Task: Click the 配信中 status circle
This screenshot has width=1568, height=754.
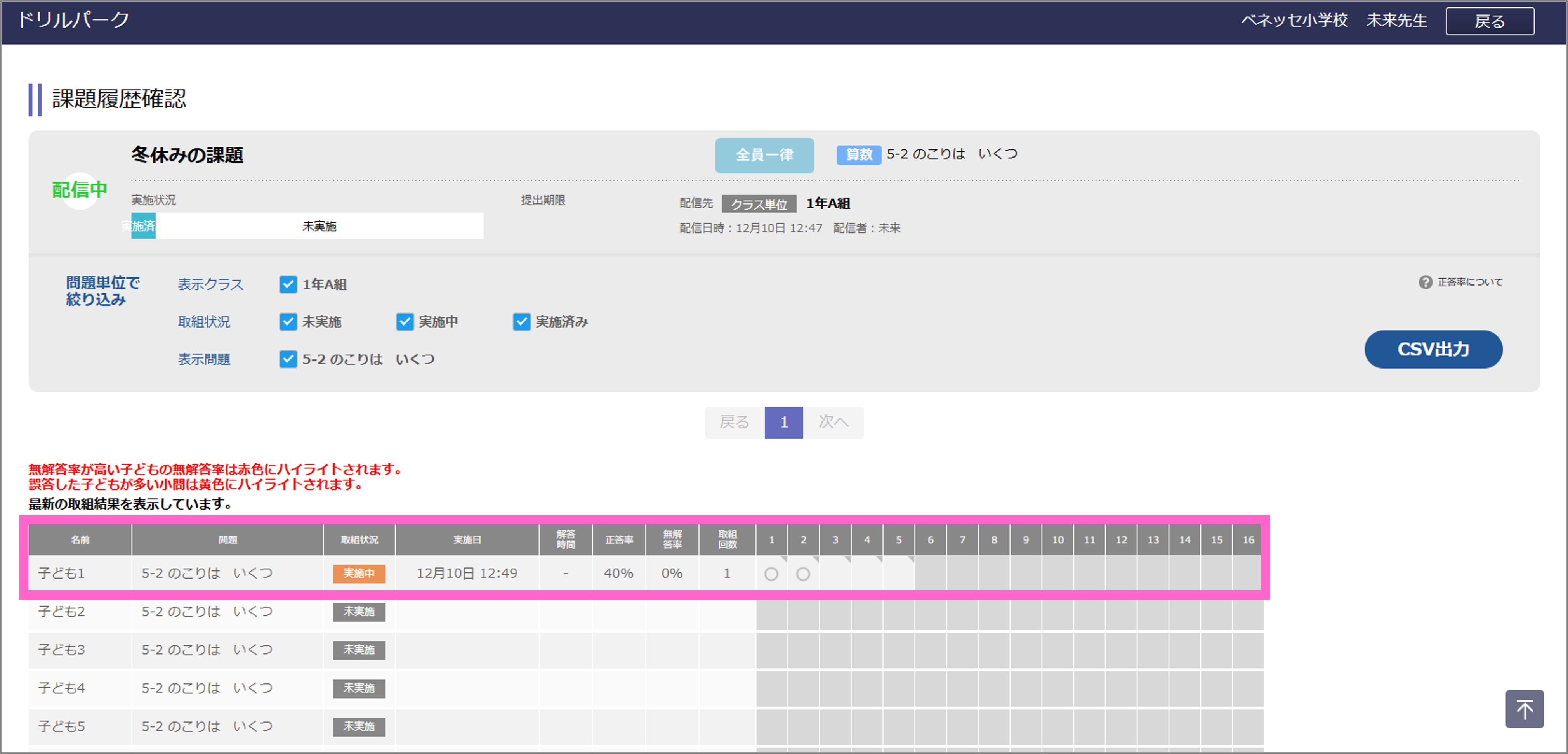Action: click(x=80, y=190)
